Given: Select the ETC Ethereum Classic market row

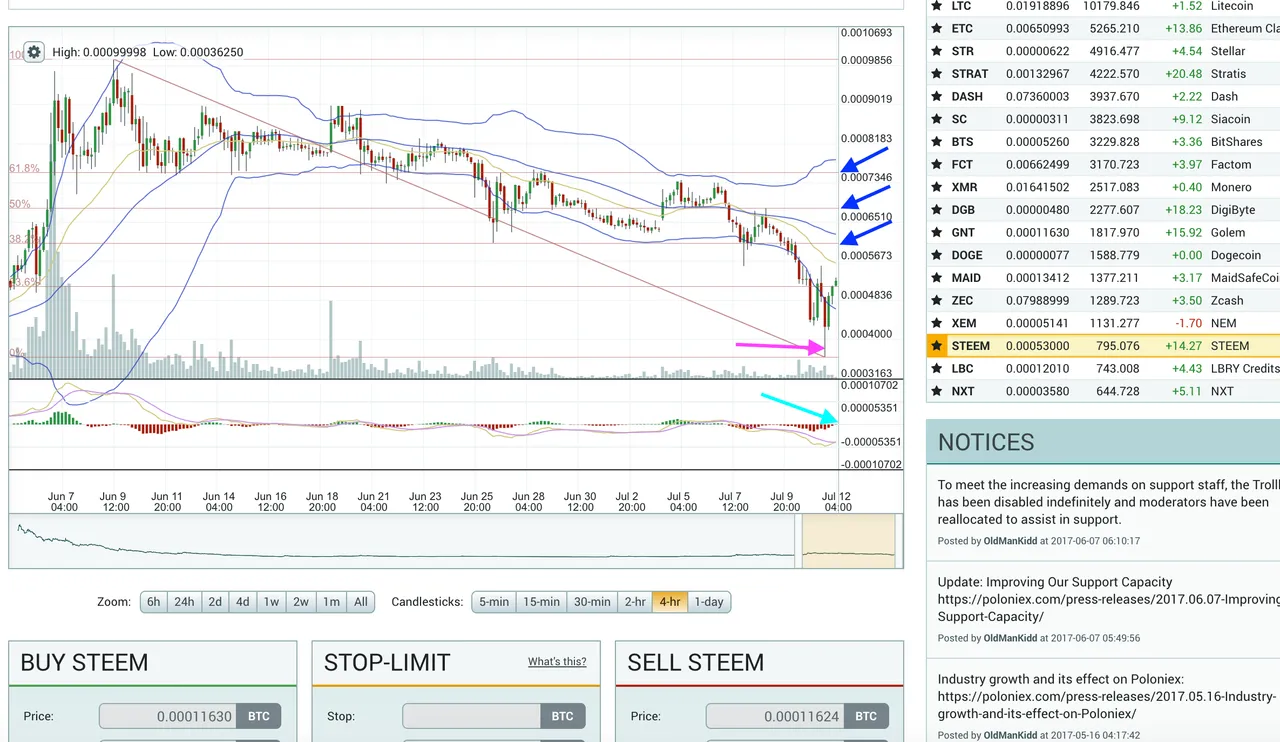Looking at the screenshot, I should 1103,29.
